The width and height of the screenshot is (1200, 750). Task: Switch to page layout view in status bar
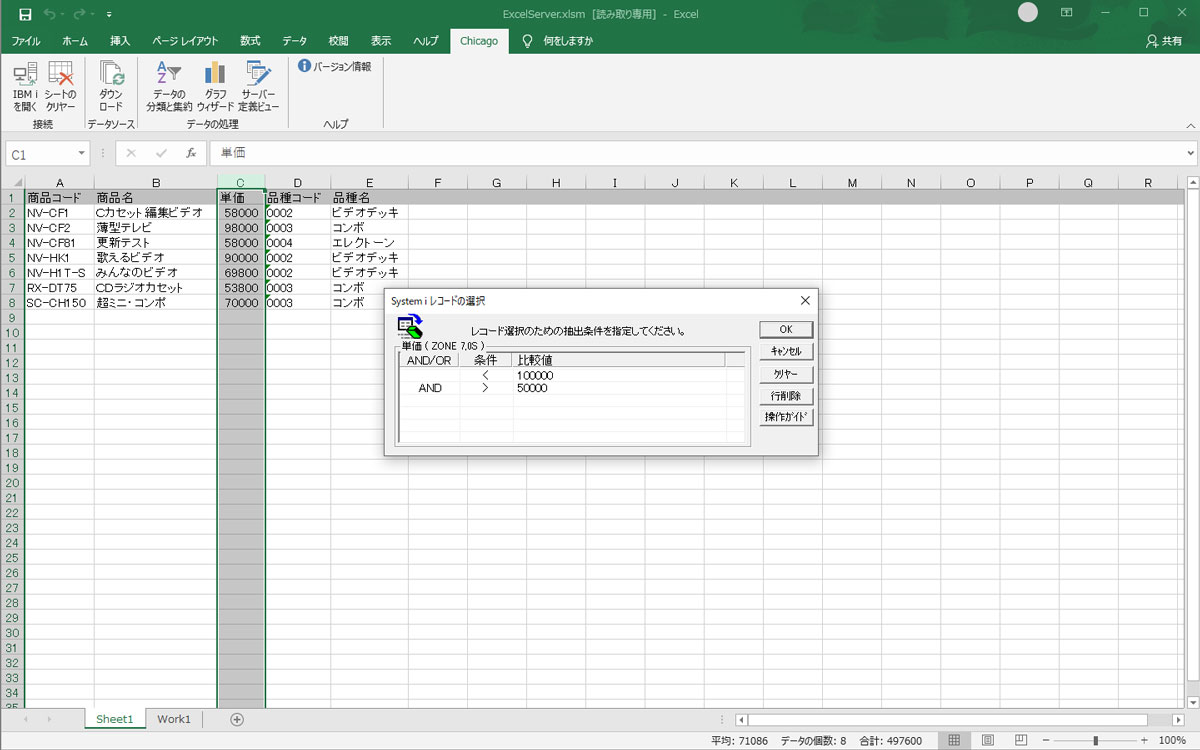click(x=987, y=740)
